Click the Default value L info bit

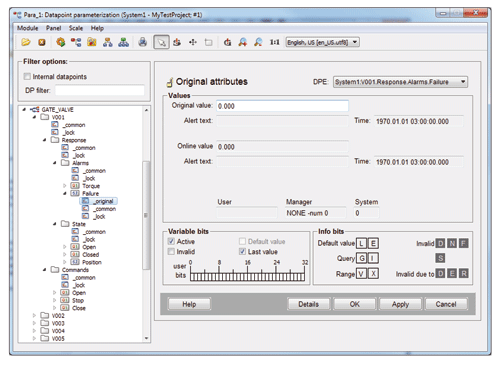click(361, 243)
